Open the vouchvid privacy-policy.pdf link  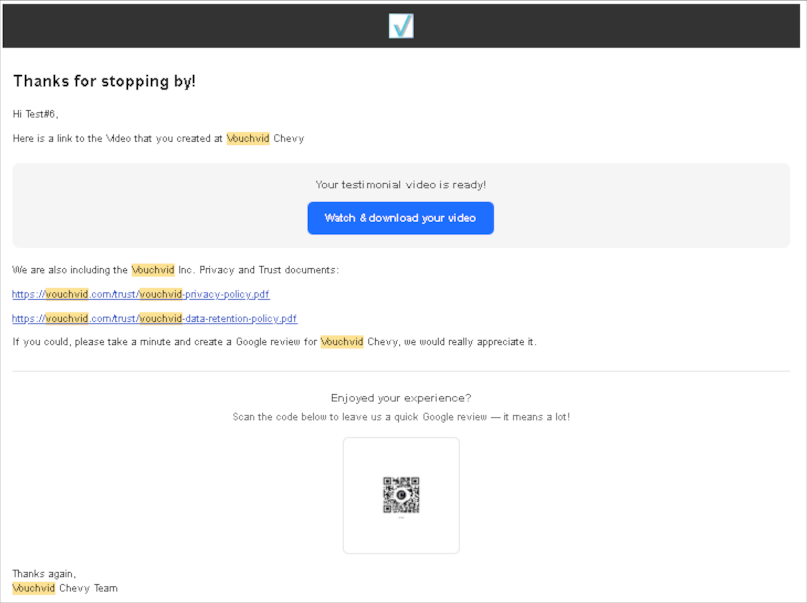[x=141, y=294]
